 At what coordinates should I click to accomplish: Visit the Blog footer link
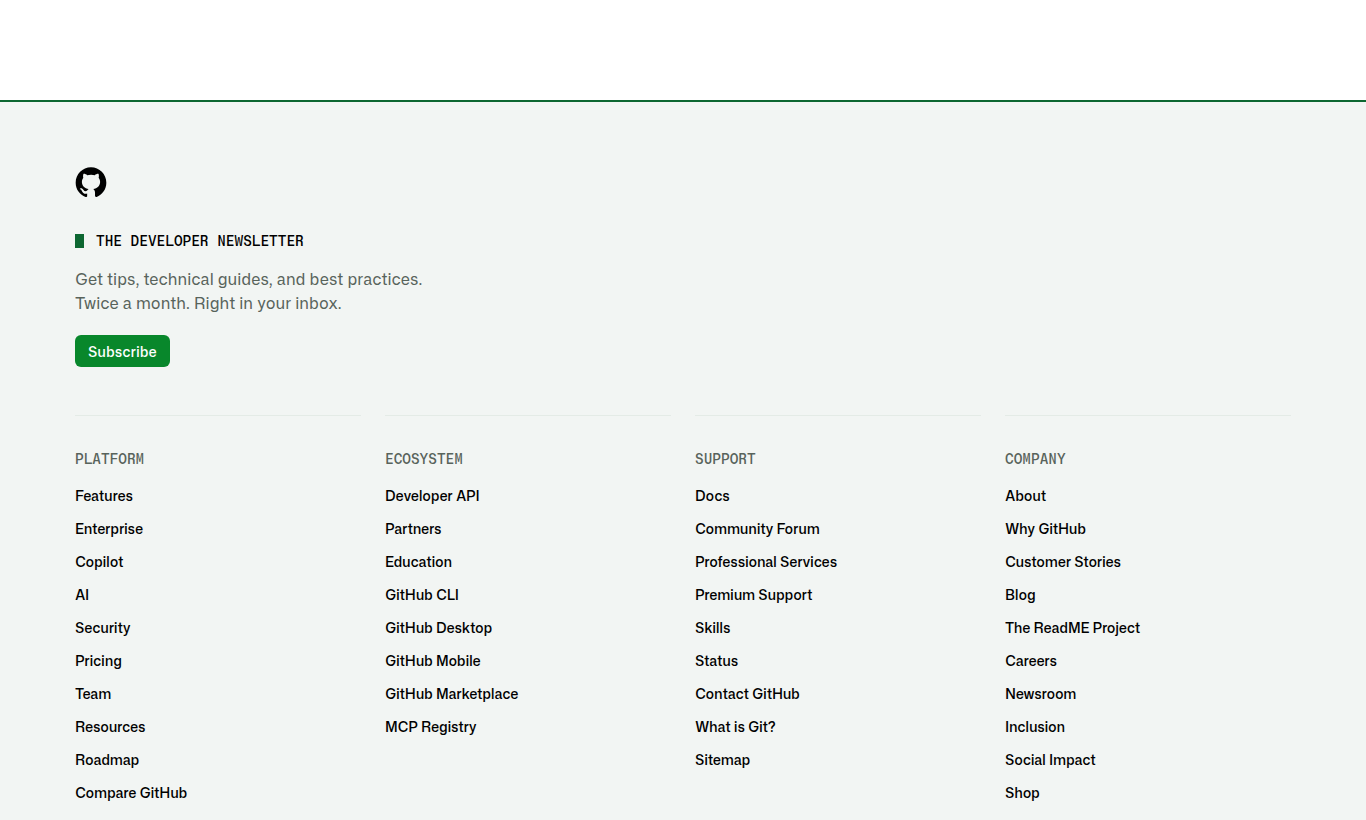pyautogui.click(x=1020, y=595)
